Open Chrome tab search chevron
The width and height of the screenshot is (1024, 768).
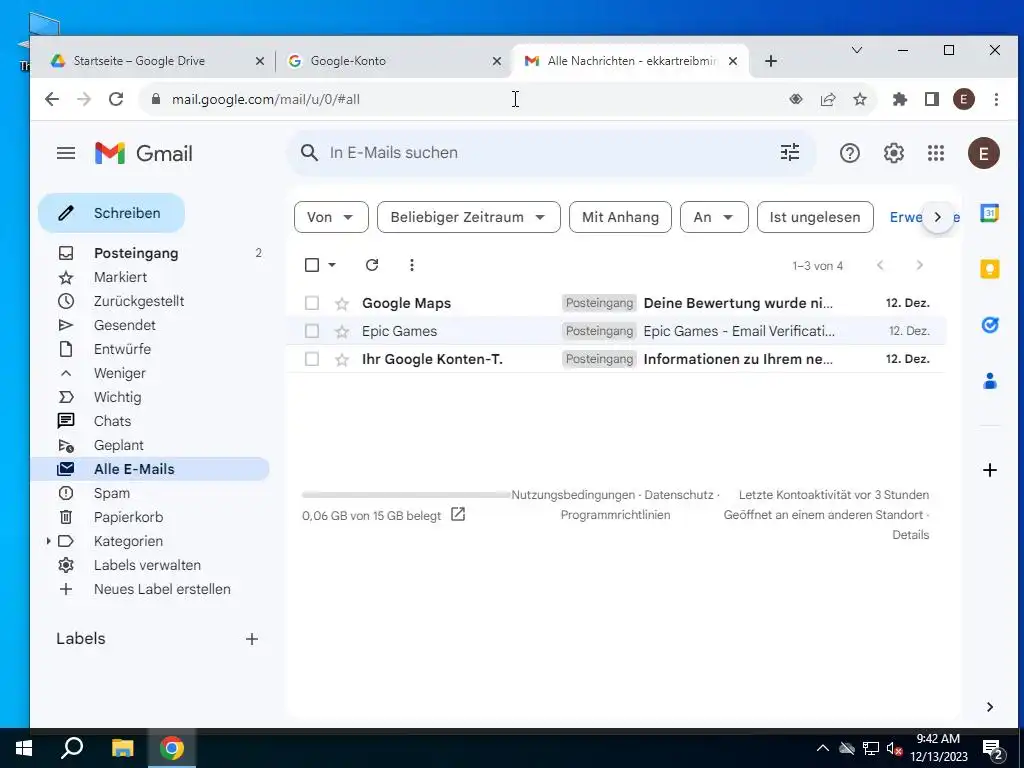tap(857, 50)
